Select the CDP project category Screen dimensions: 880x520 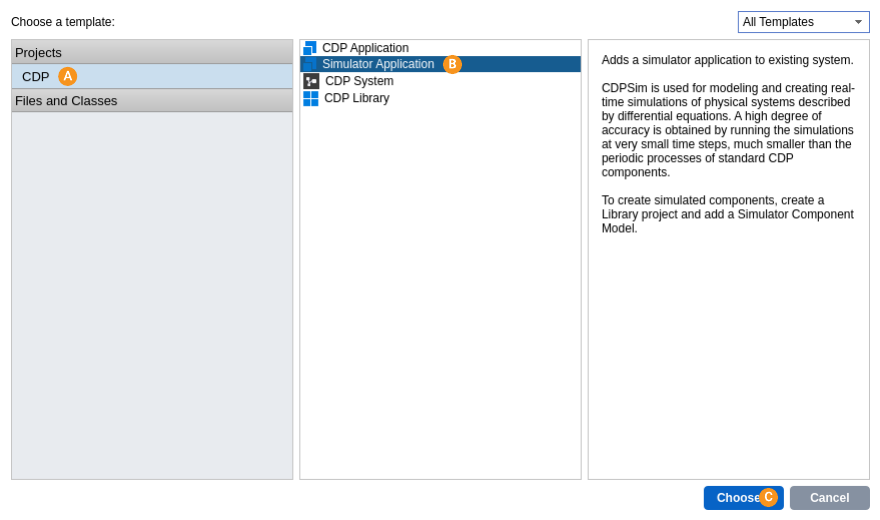[36, 76]
